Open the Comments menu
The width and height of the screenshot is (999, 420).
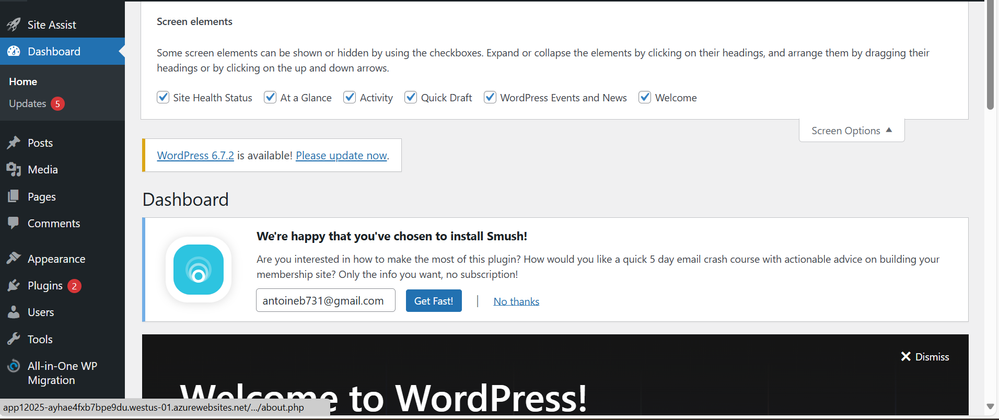tap(62, 223)
